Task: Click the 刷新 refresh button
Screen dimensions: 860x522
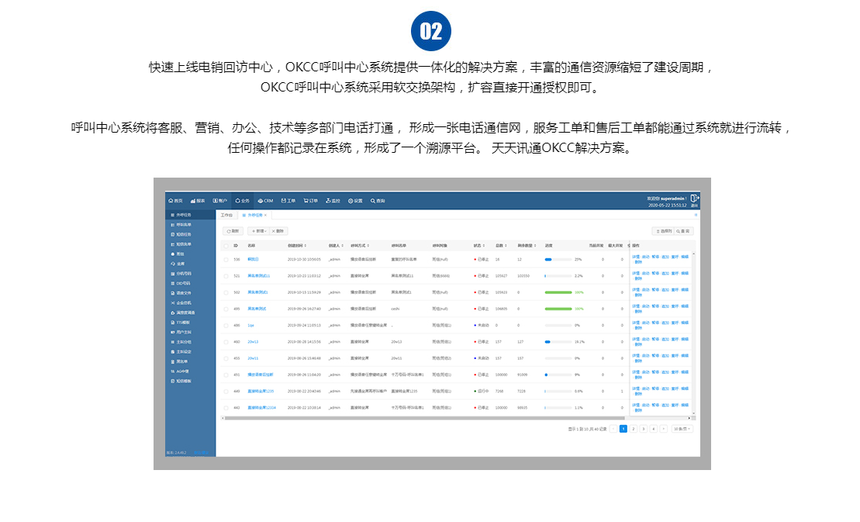Action: point(233,231)
